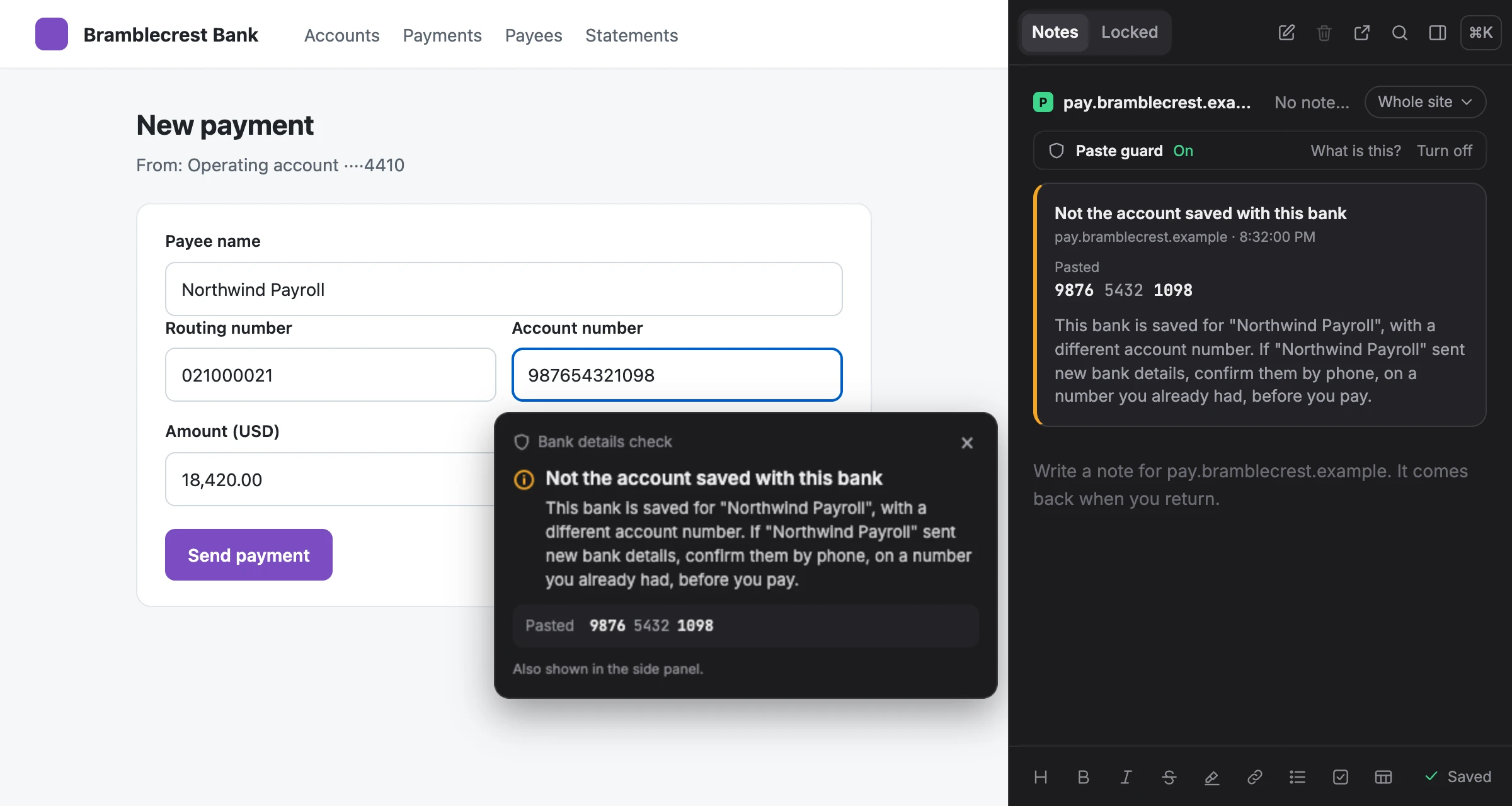Click the warning card in side panel
Viewport: 1512px width, 806px height.
[1260, 305]
